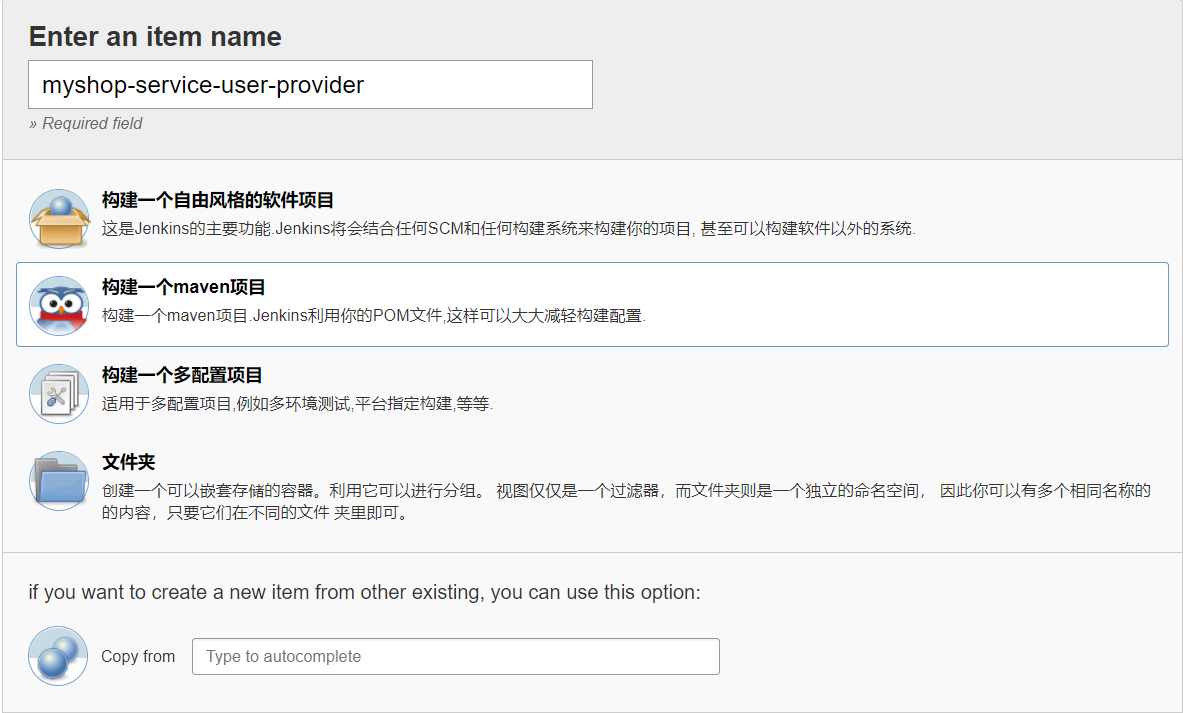Click the 'Type to autocomplete' copy field
Image resolution: width=1183 pixels, height=713 pixels.
pos(455,657)
